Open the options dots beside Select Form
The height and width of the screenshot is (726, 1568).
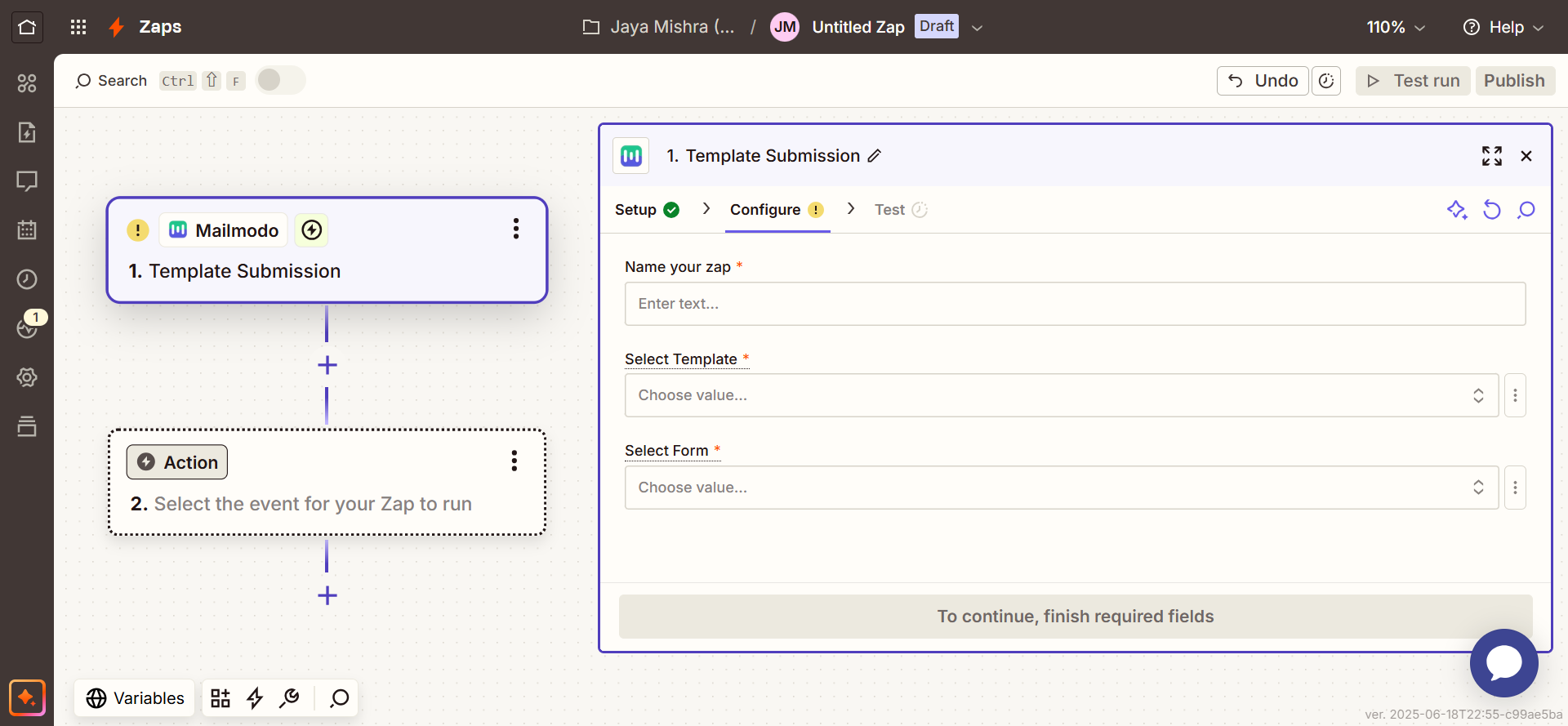click(1515, 488)
